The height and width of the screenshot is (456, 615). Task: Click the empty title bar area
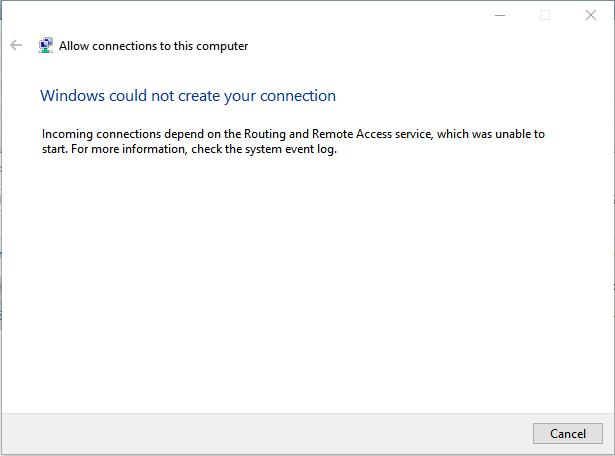click(250, 15)
